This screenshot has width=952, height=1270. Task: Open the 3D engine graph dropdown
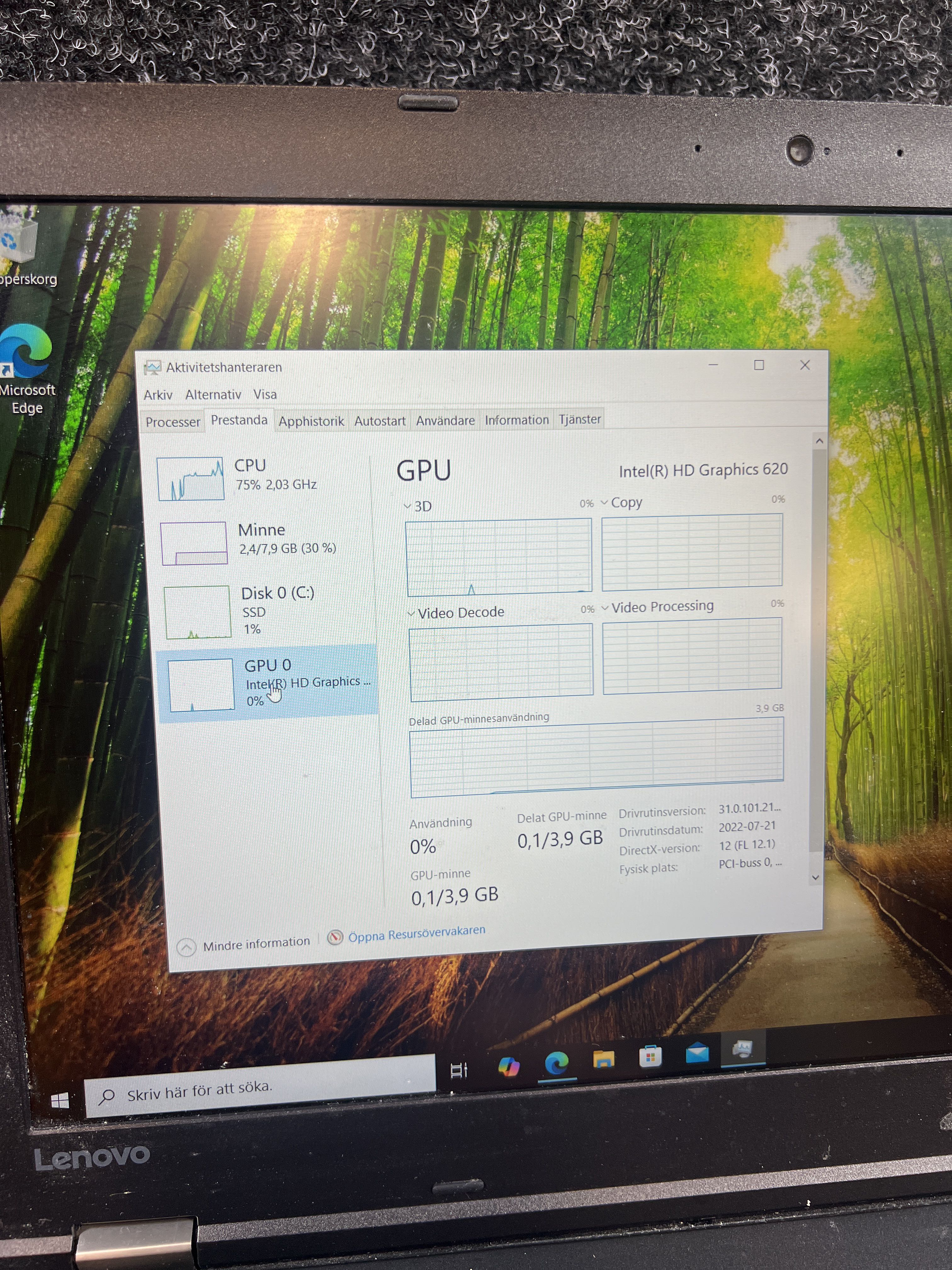(418, 506)
